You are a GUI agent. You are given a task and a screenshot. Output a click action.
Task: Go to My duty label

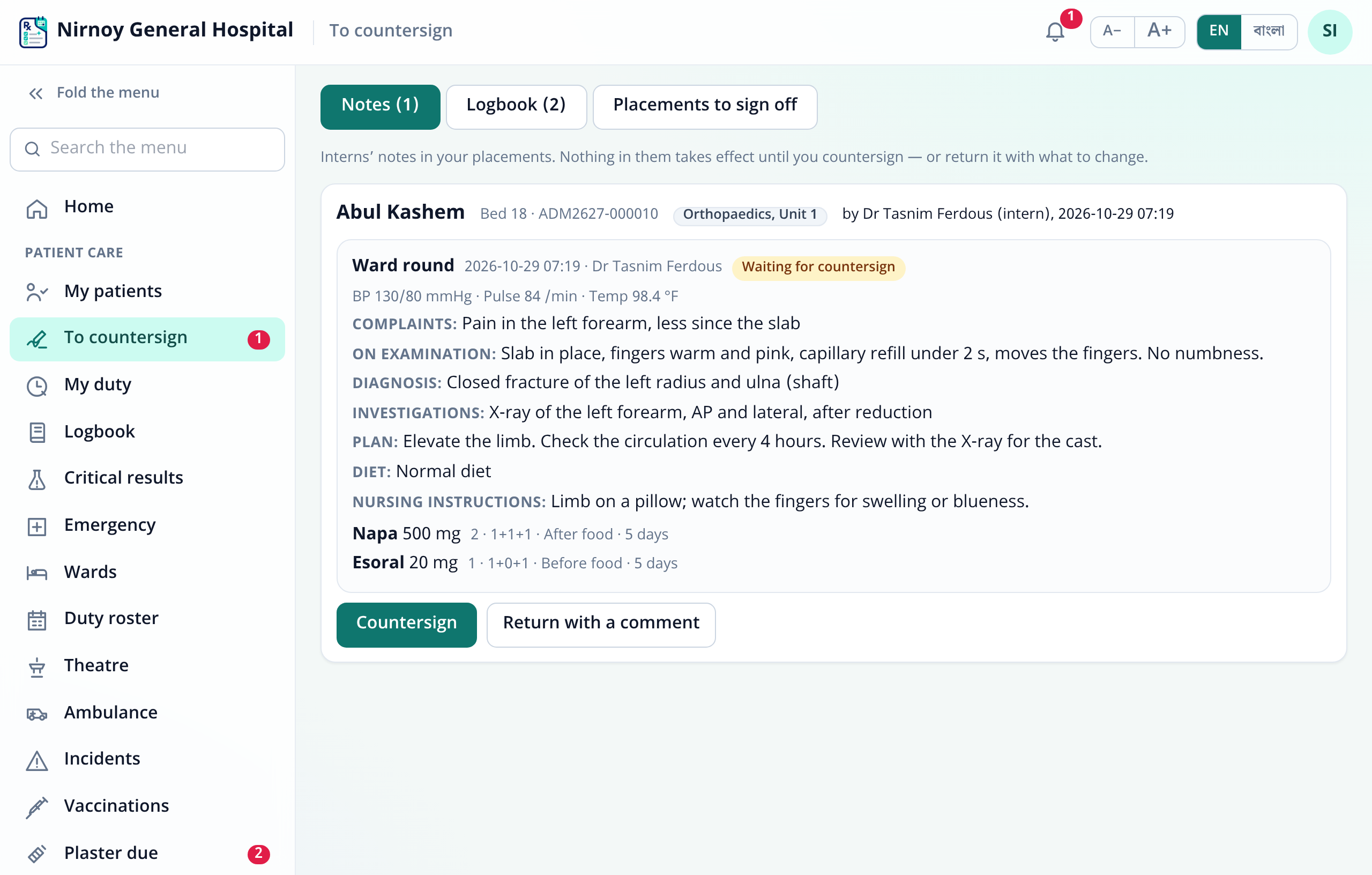tap(98, 385)
